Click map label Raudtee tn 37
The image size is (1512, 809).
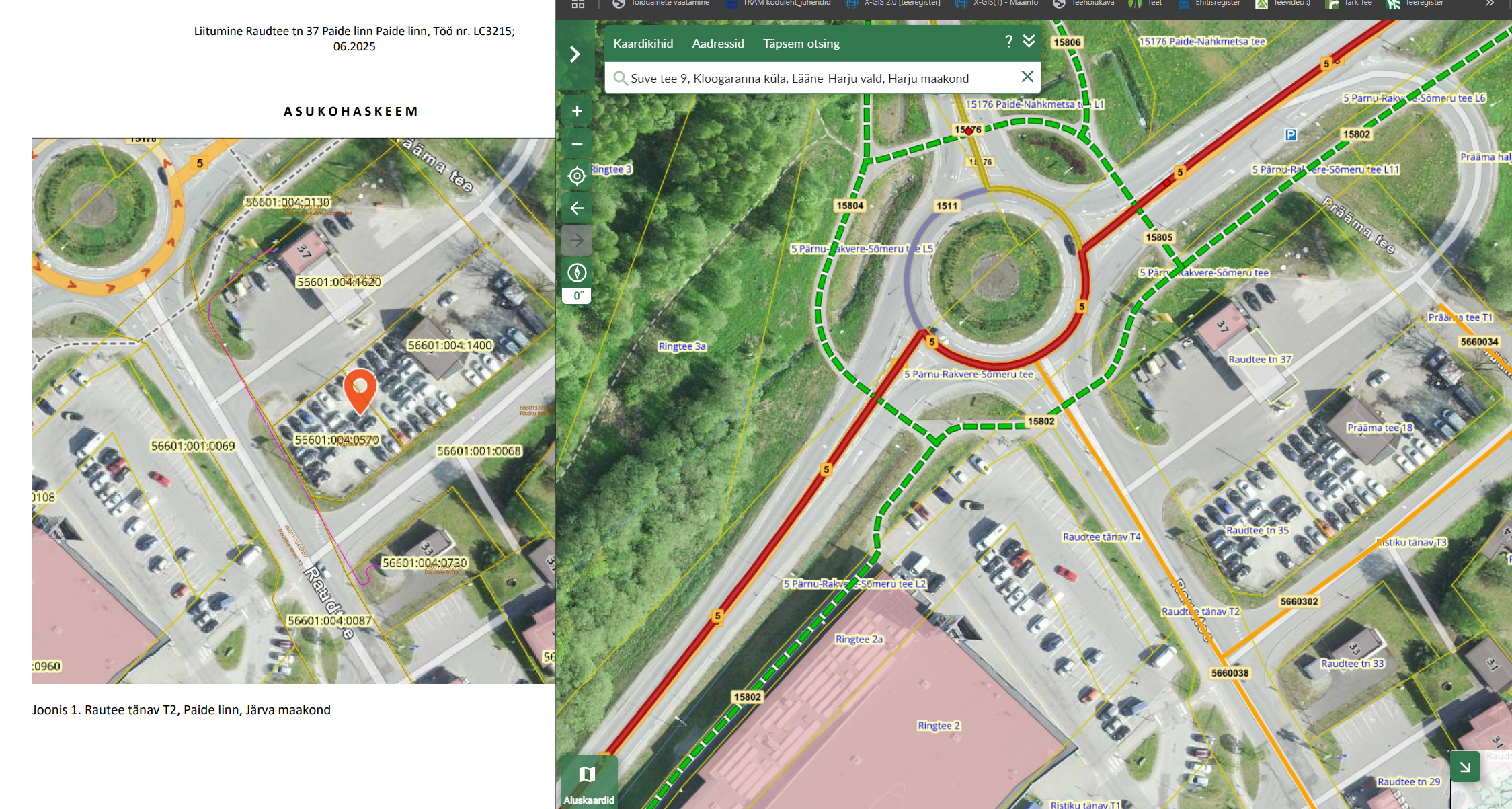pos(1260,360)
